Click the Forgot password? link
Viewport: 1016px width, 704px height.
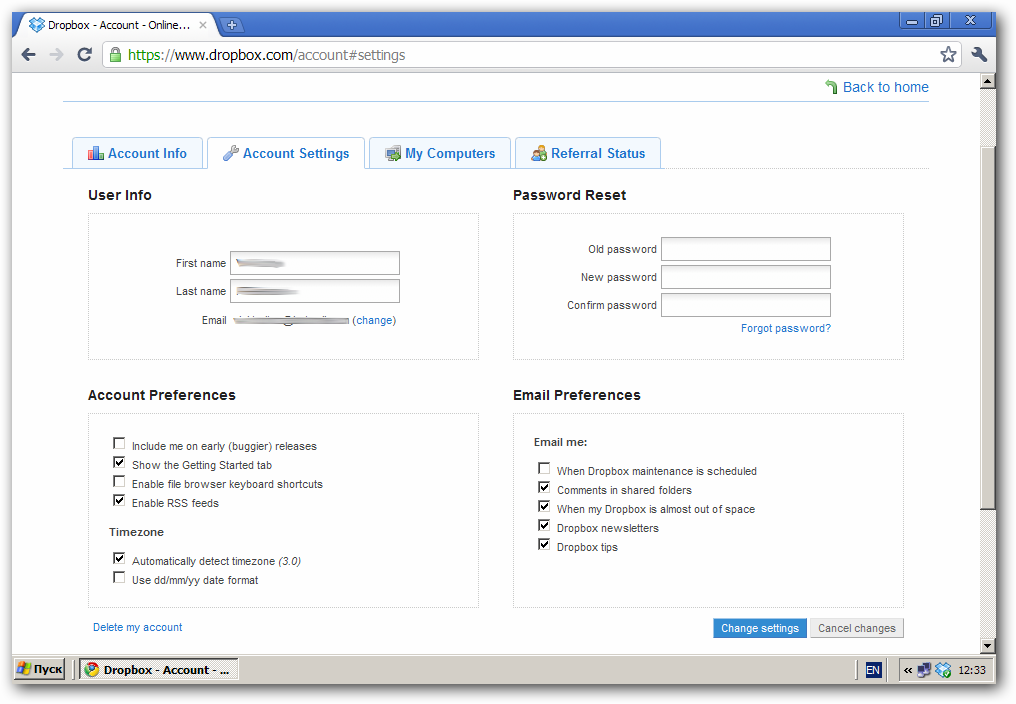pos(786,329)
